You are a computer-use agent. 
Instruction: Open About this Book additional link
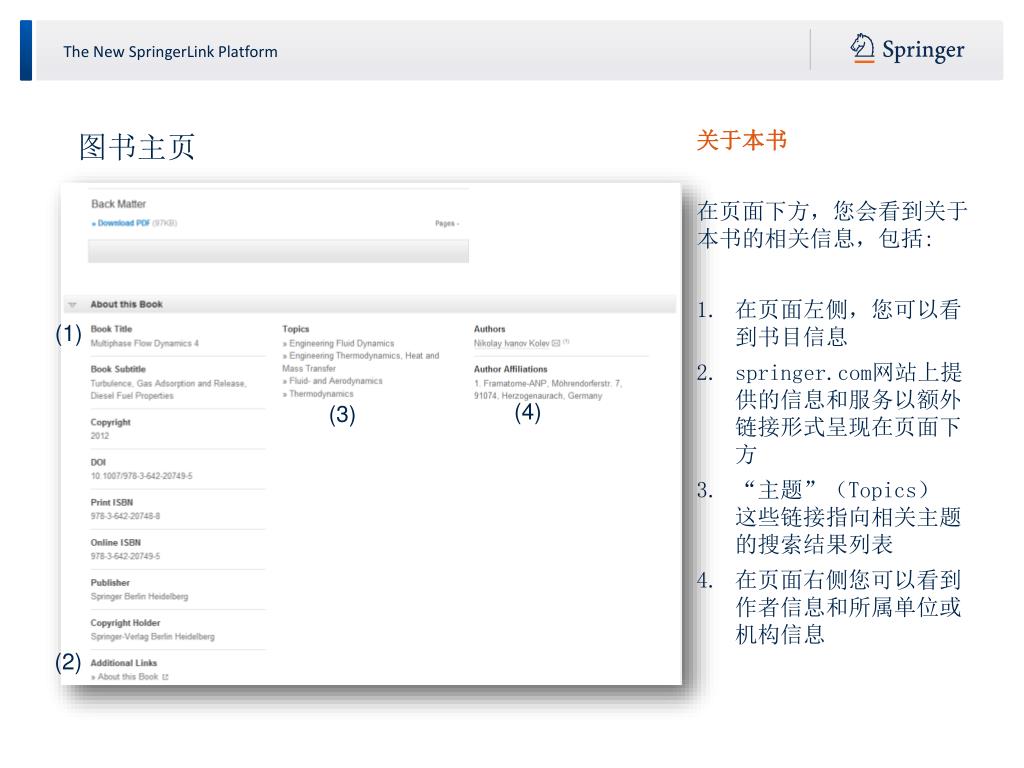128,677
